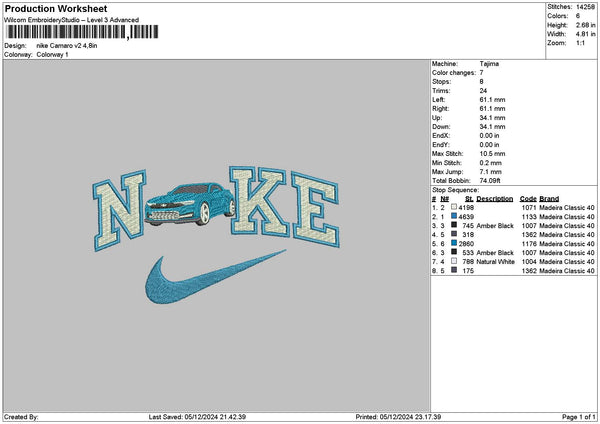The image size is (600, 424).
Task: Click the 'Color changes:' label
Action: click(454, 73)
